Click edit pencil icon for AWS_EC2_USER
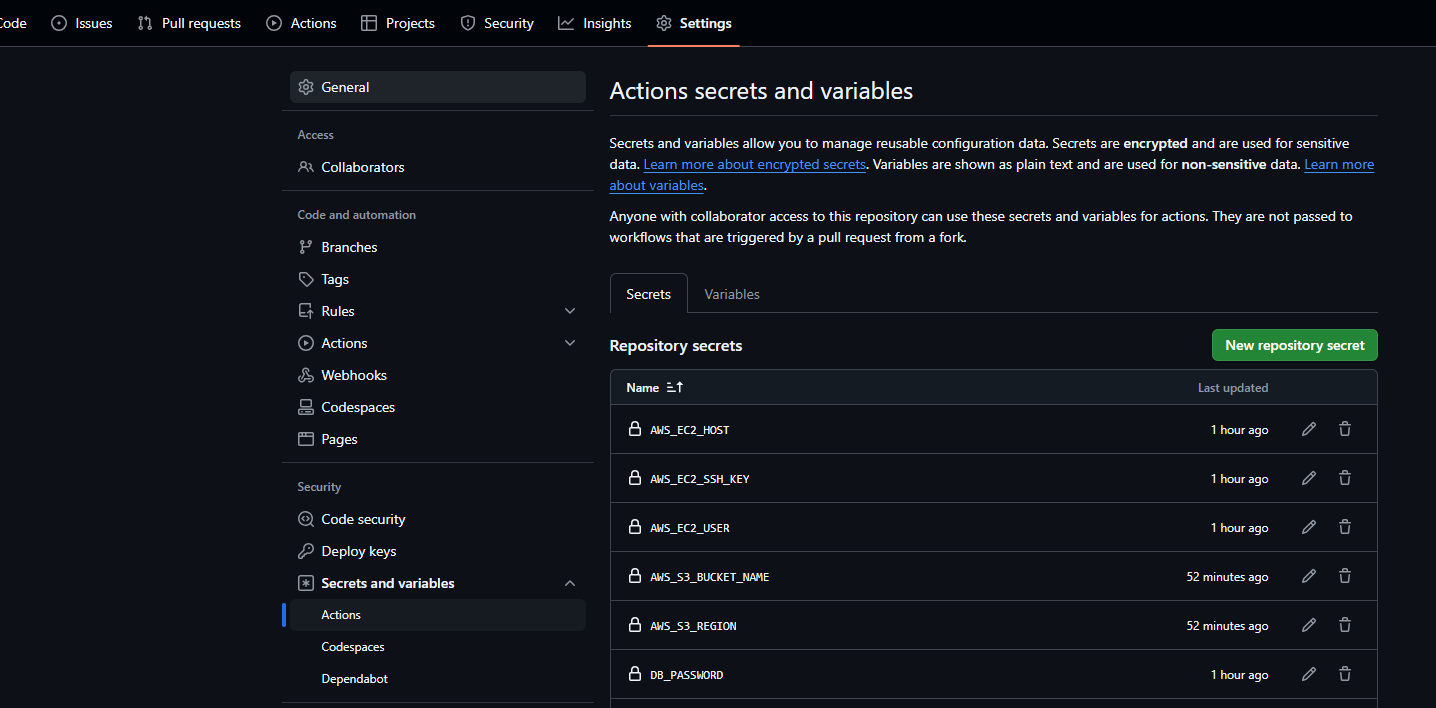The height and width of the screenshot is (708, 1436). (1309, 527)
